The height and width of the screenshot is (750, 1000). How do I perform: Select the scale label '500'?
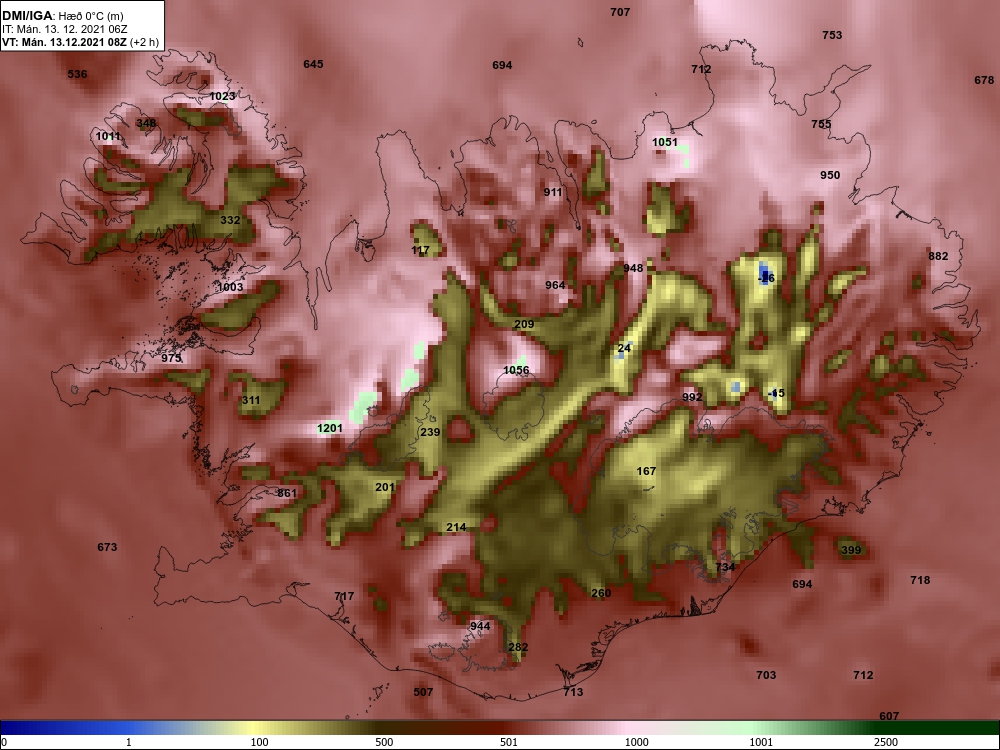[x=384, y=742]
